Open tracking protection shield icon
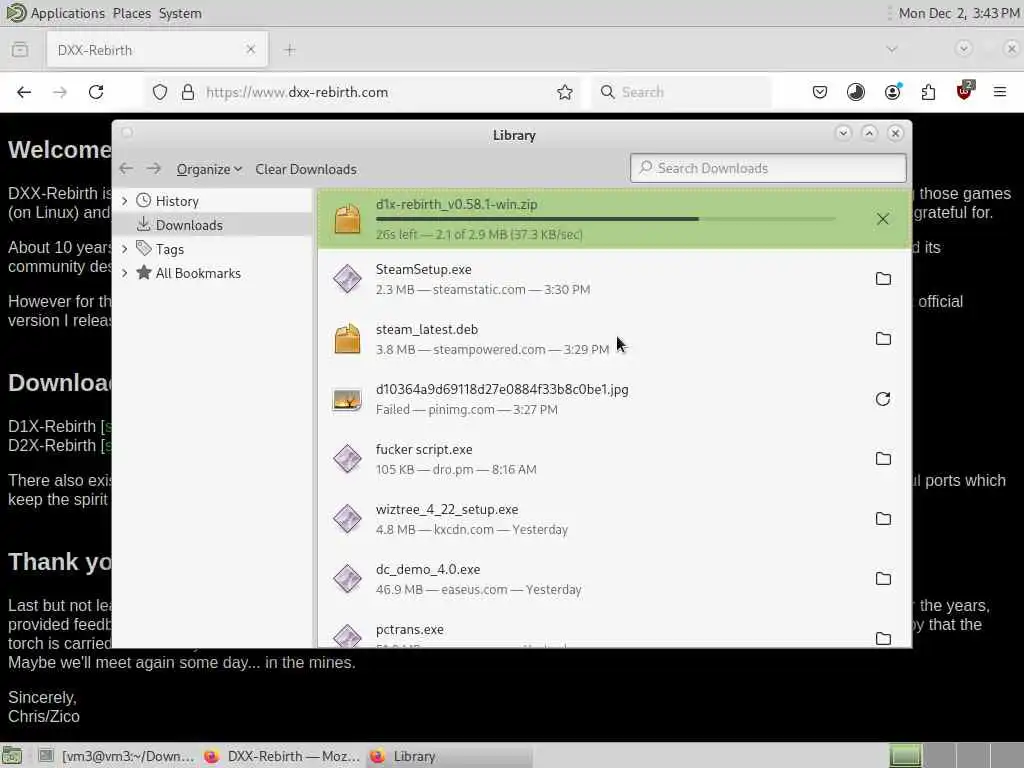 coord(160,92)
